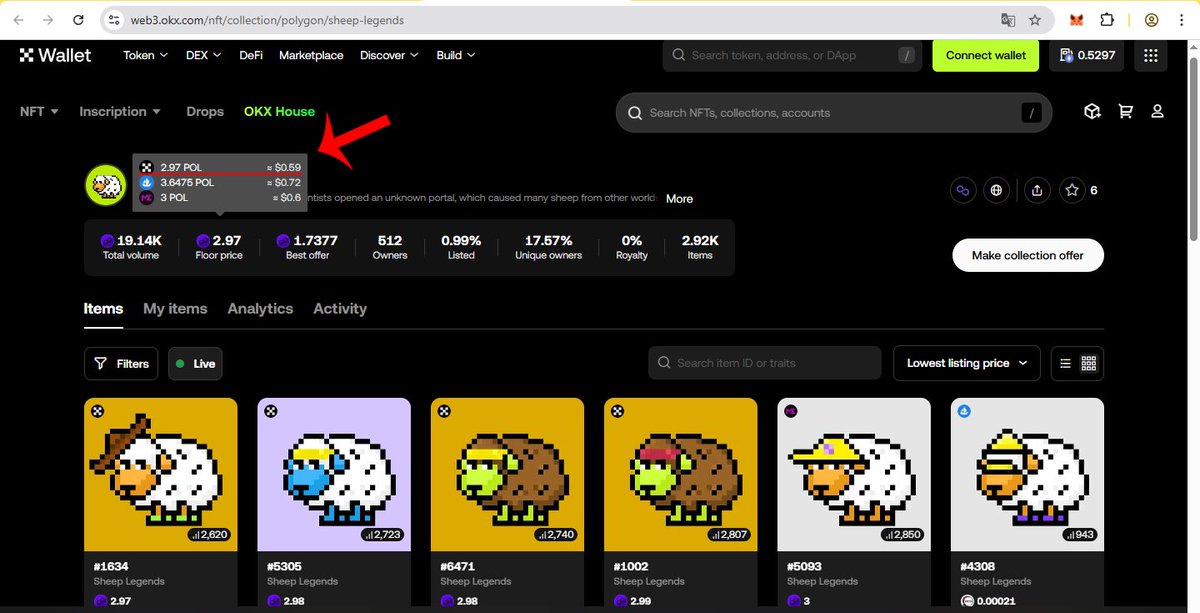The image size is (1200, 613).
Task: Switch to My items tab
Action: coord(175,308)
